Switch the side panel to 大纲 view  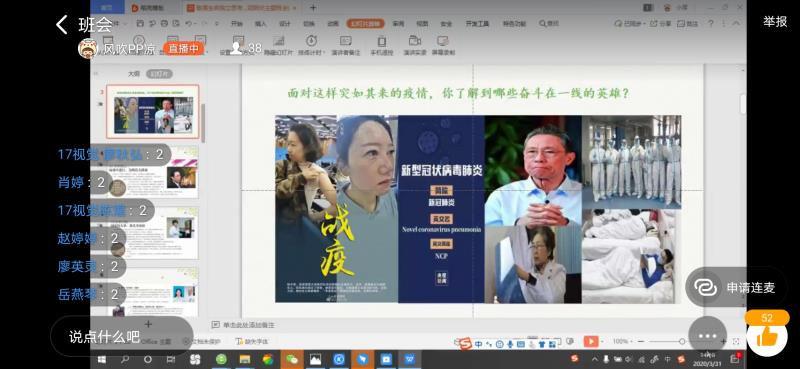point(134,74)
